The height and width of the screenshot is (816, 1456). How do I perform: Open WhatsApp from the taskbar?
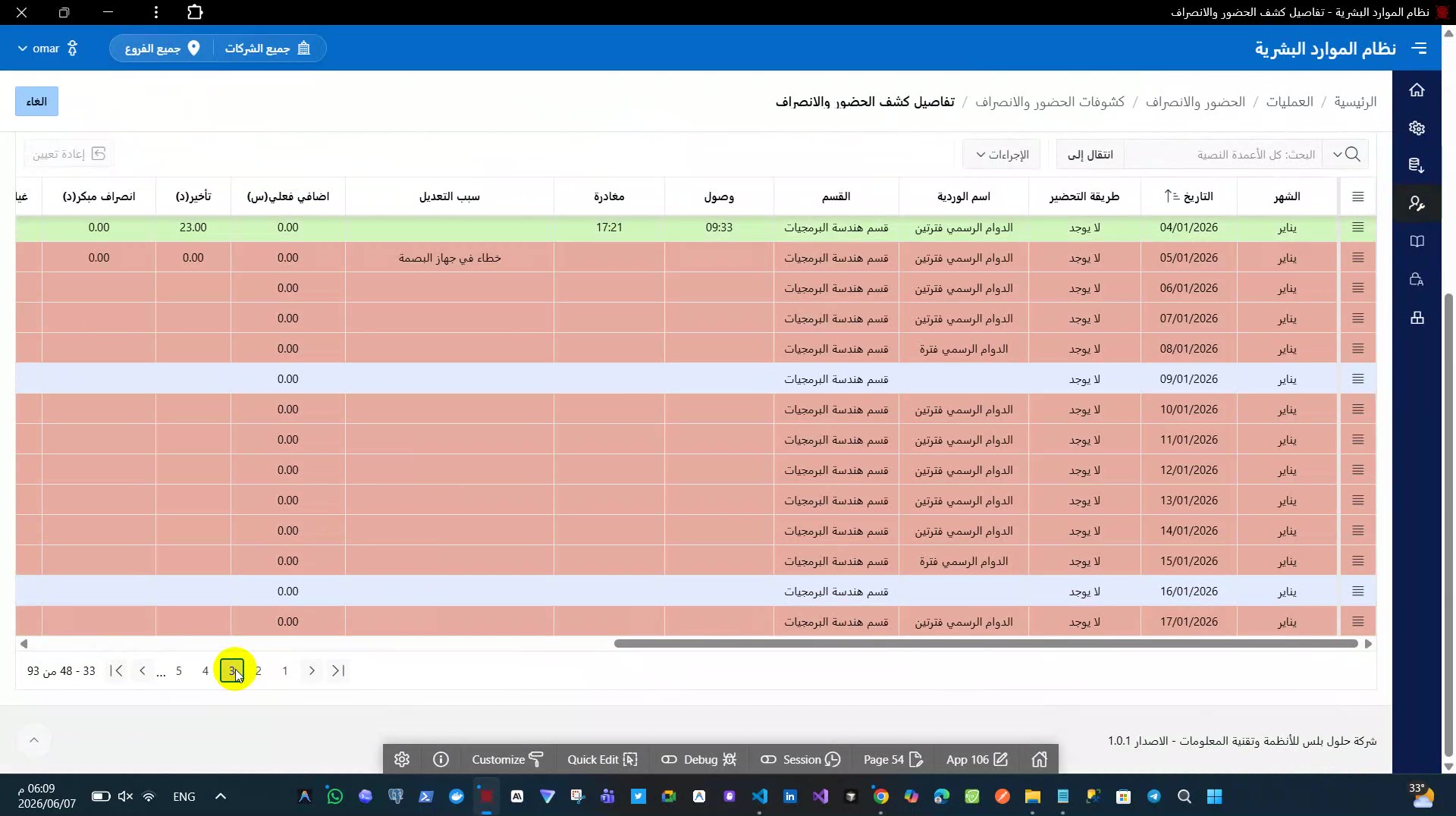[x=334, y=796]
